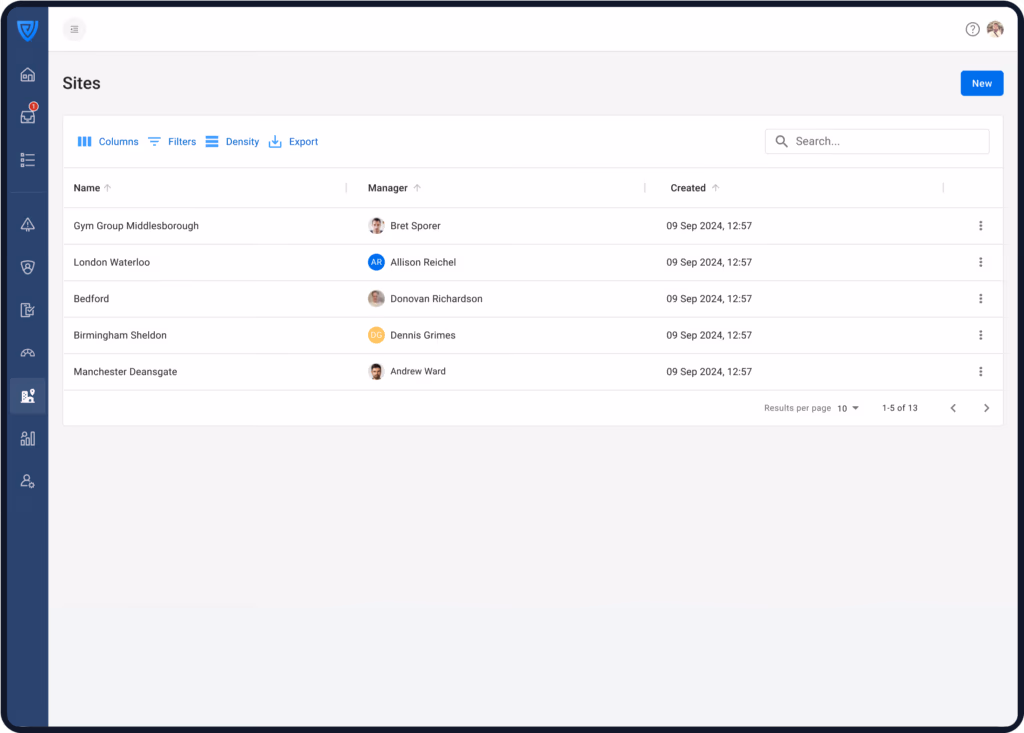
Task: Select the Bedford site name
Action: click(x=91, y=299)
